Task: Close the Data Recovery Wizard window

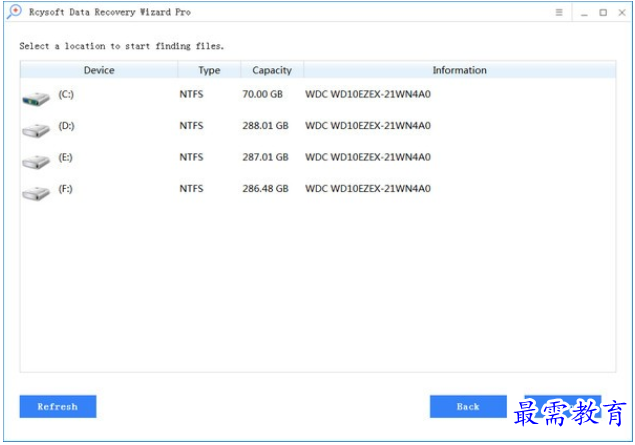Action: coord(622,13)
